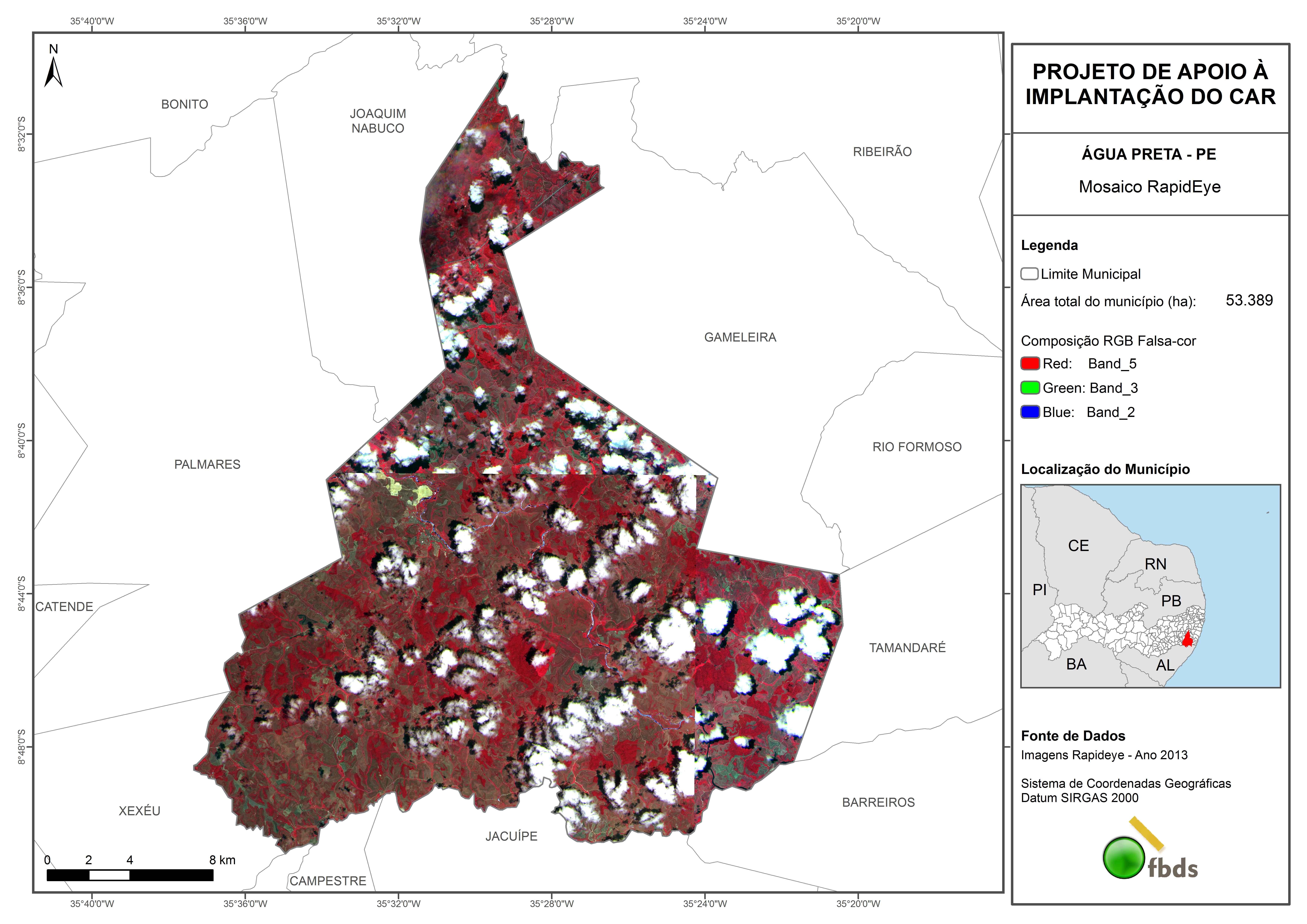This screenshot has height=924, width=1307.
Task: Click the JOAQUIM NABUCO label
Action: pos(378,121)
